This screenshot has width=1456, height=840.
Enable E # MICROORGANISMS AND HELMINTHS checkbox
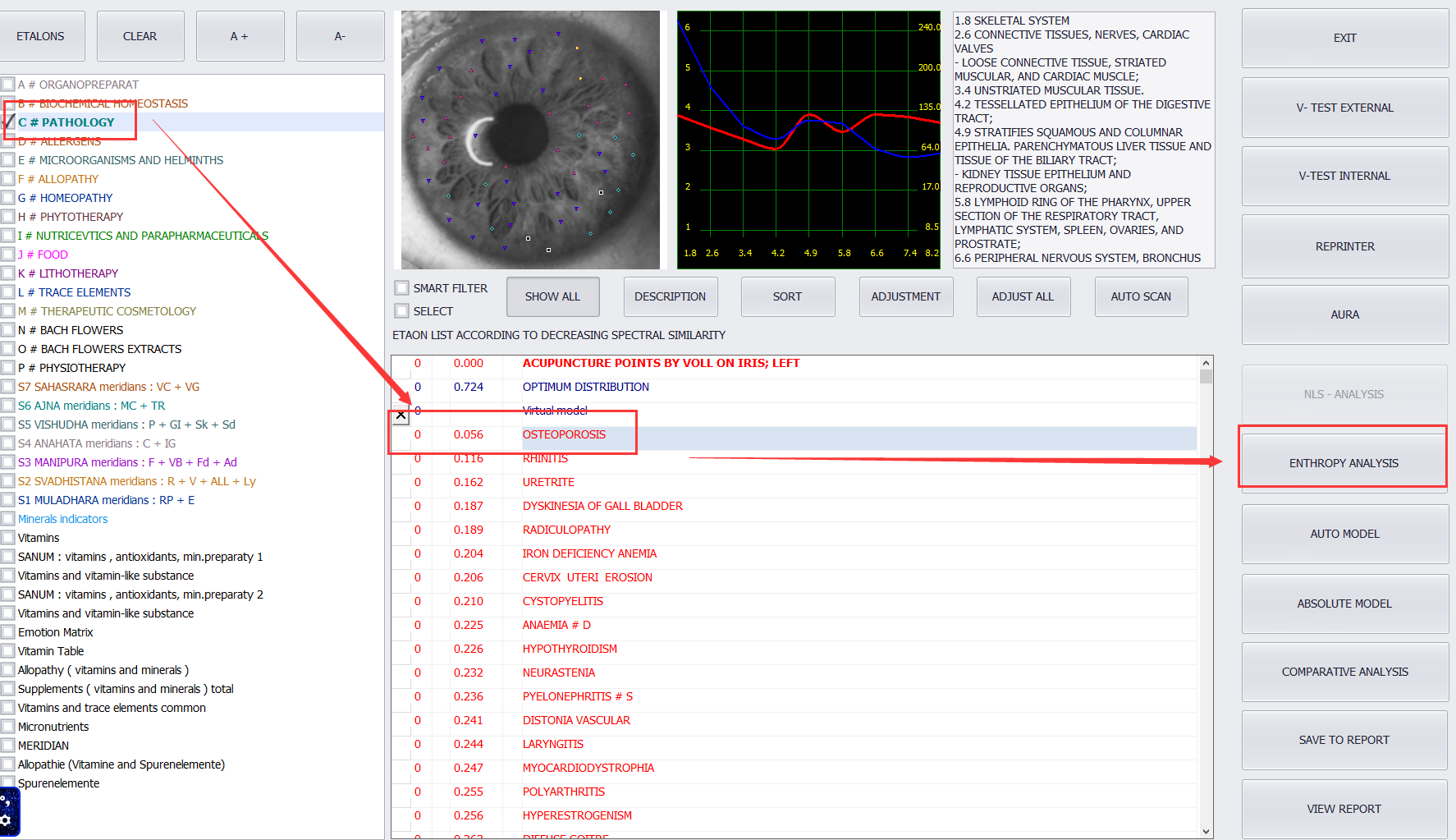coord(8,160)
